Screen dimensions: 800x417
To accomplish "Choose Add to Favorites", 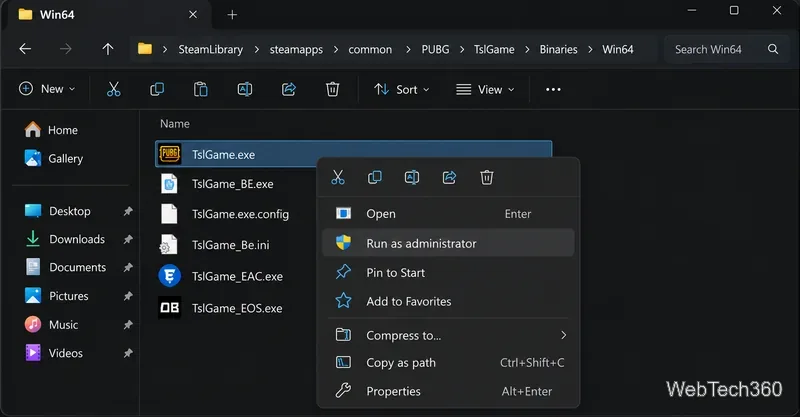I will [x=448, y=301].
